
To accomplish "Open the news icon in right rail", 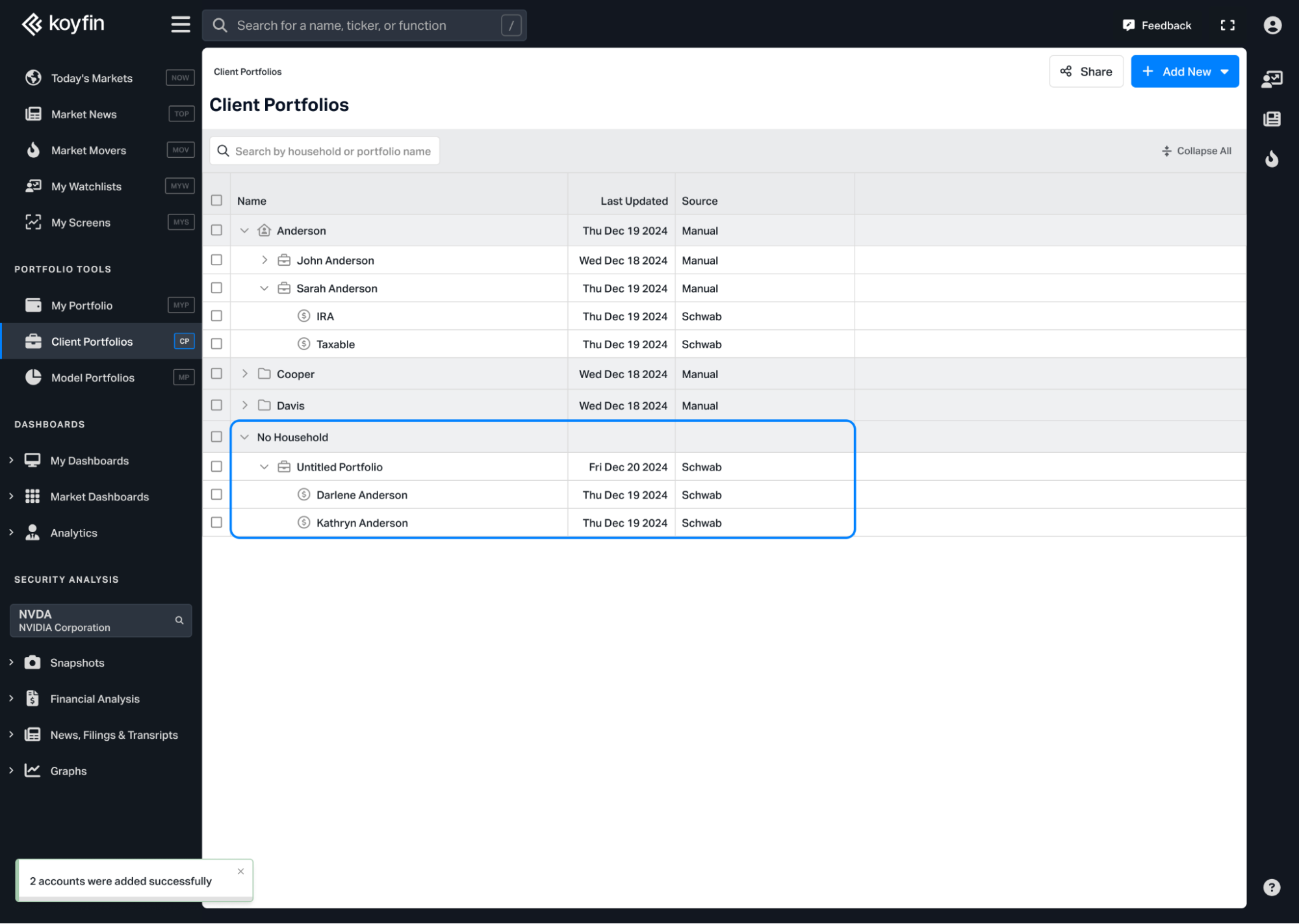I will [x=1271, y=119].
